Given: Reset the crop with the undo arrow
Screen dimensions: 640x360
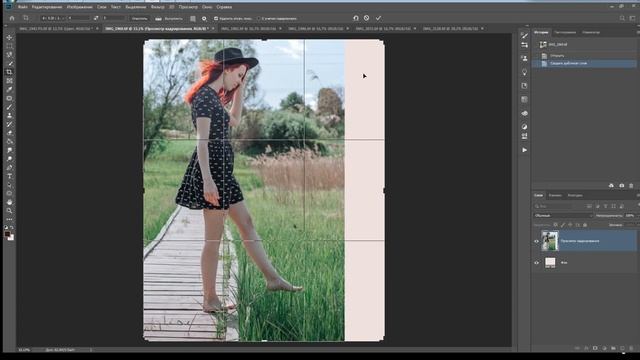Looking at the screenshot, I should tap(356, 18).
